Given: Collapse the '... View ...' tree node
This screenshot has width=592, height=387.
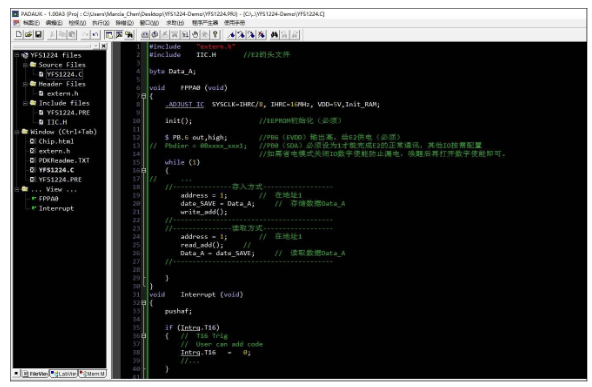Looking at the screenshot, I should [17, 189].
